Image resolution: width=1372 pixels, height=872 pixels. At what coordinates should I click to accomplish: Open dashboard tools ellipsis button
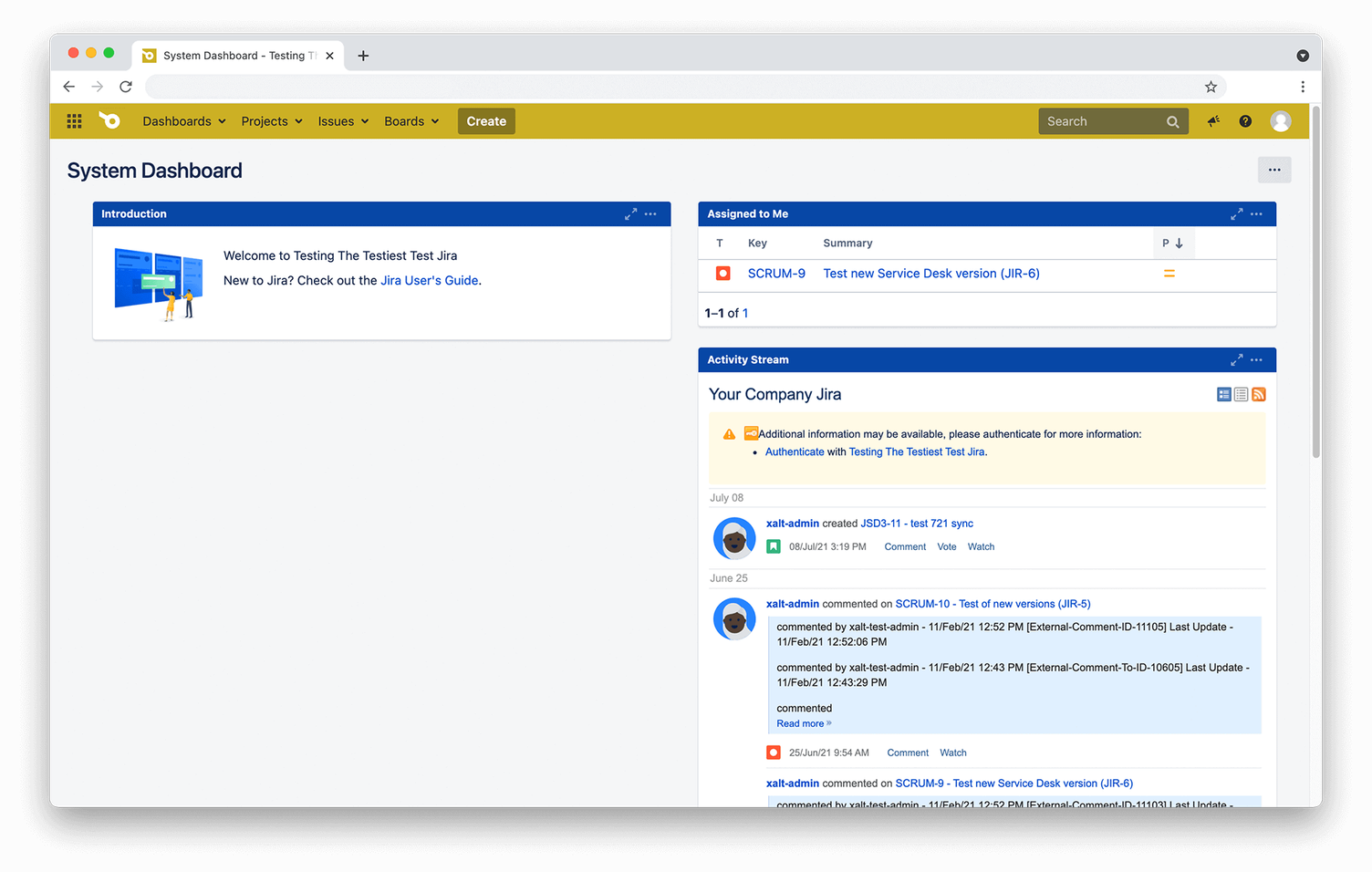pos(1274,170)
